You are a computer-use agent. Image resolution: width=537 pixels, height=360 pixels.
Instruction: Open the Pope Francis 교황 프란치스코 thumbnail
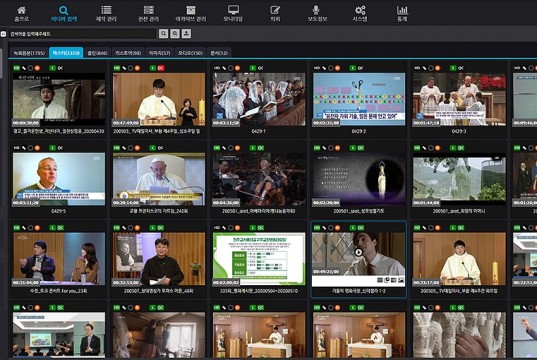pyautogui.click(x=159, y=179)
